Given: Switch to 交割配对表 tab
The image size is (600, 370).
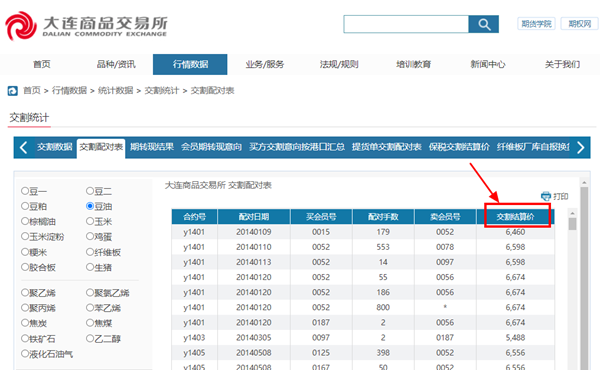Looking at the screenshot, I should point(101,147).
